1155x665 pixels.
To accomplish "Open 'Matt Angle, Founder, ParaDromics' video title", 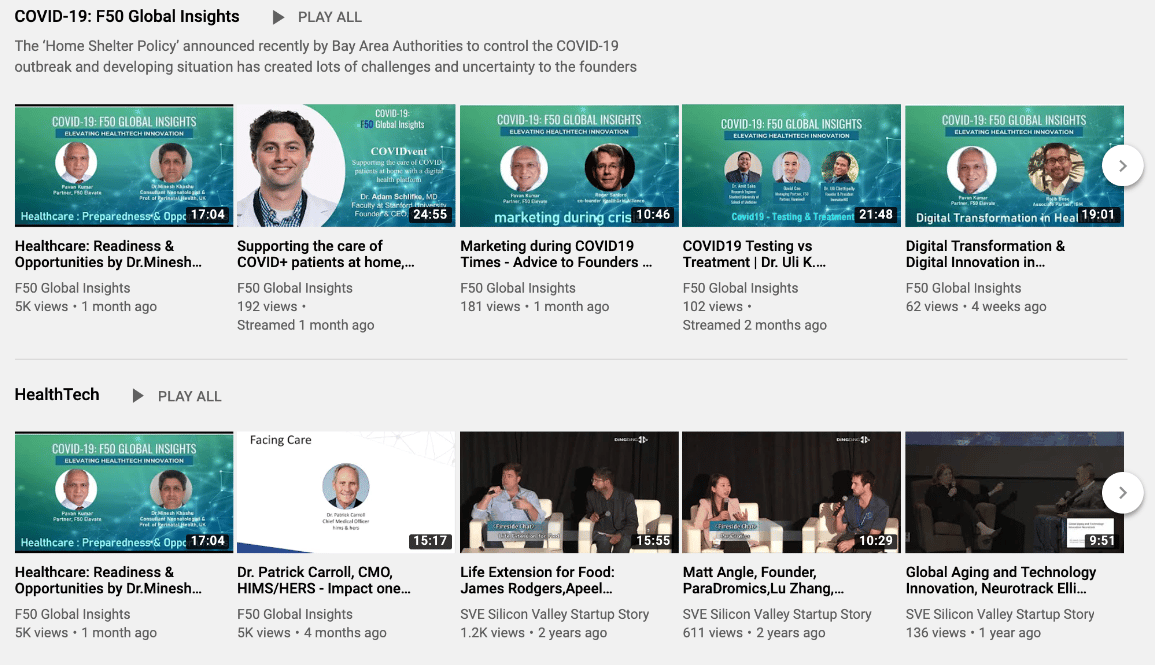I will point(763,580).
